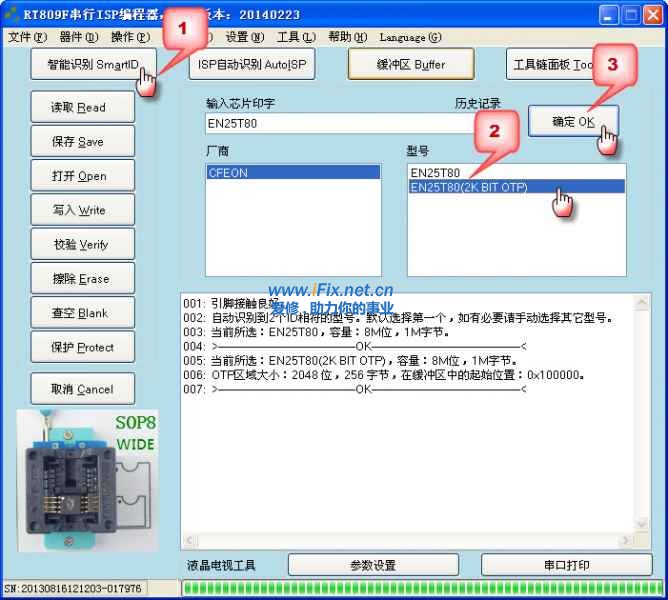Click the chip marking input field
Image resolution: width=668 pixels, height=600 pixels.
(x=340, y=124)
